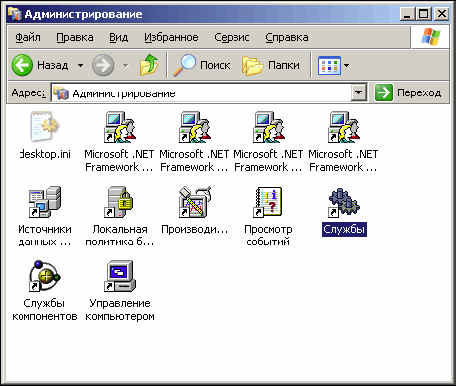The image size is (456, 386).
Task: Open the Избранное menu
Action: tap(171, 37)
